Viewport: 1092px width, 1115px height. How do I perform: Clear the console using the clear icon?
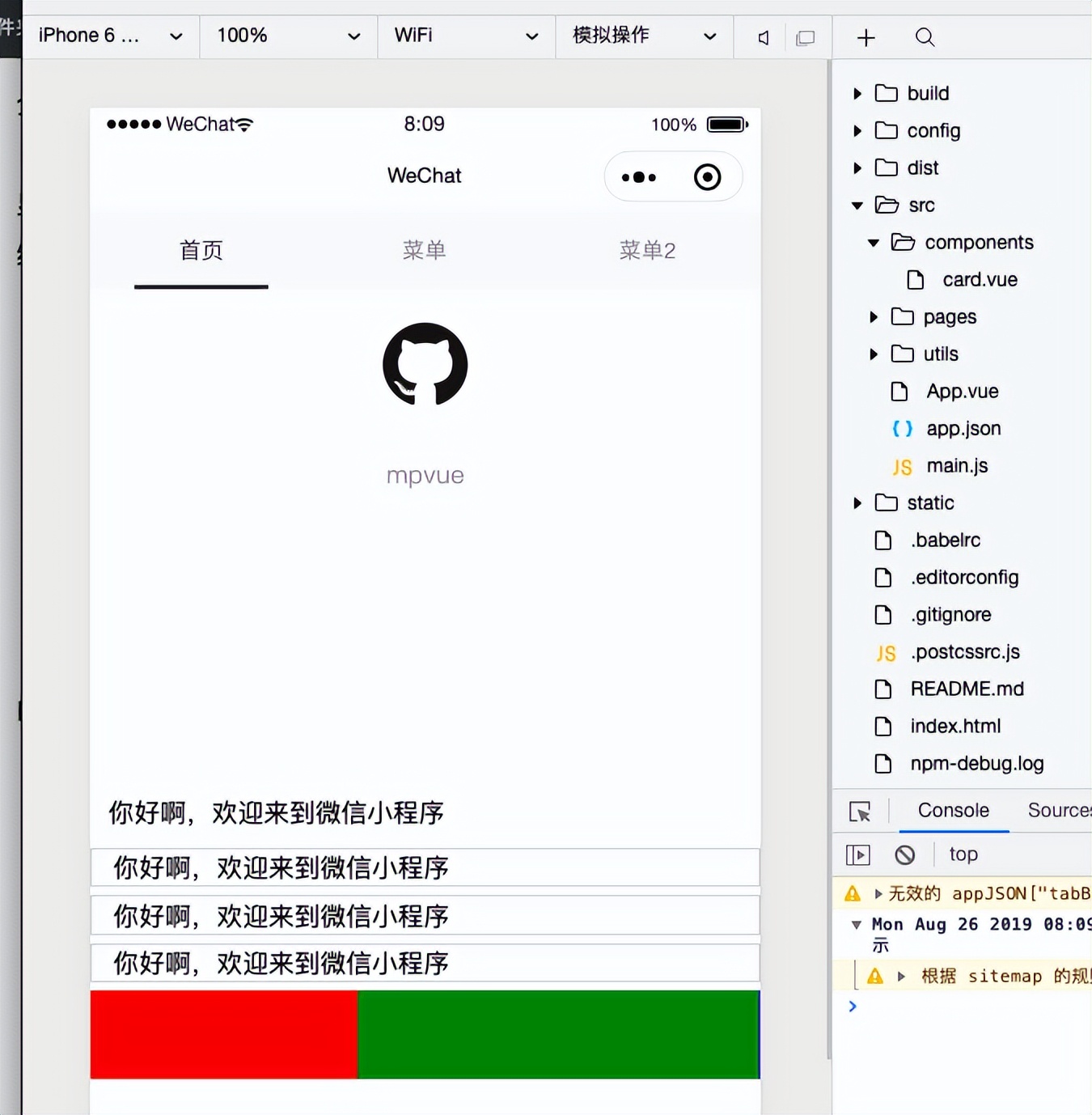coord(904,854)
